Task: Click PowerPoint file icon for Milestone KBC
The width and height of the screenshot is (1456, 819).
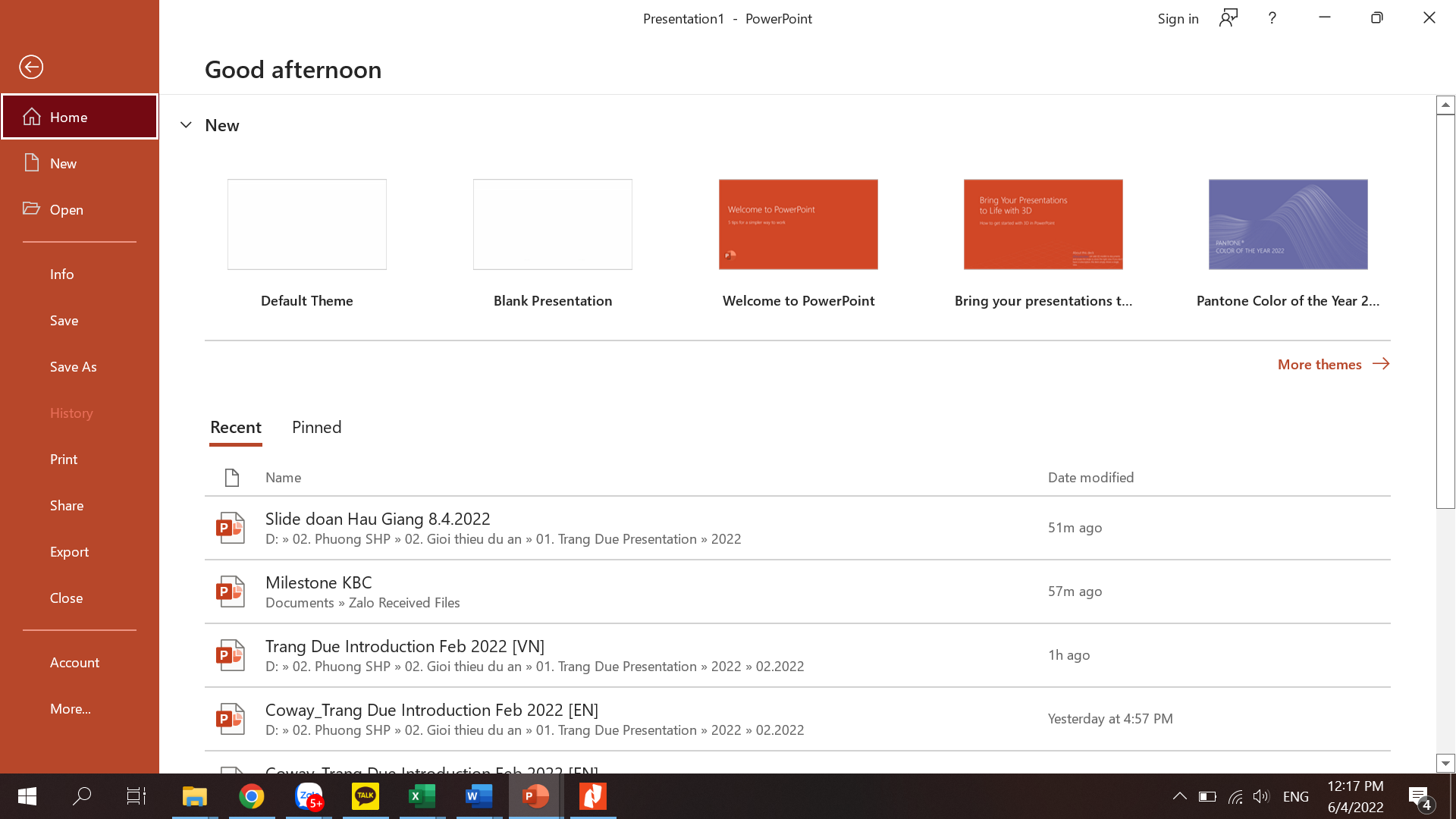Action: (231, 591)
